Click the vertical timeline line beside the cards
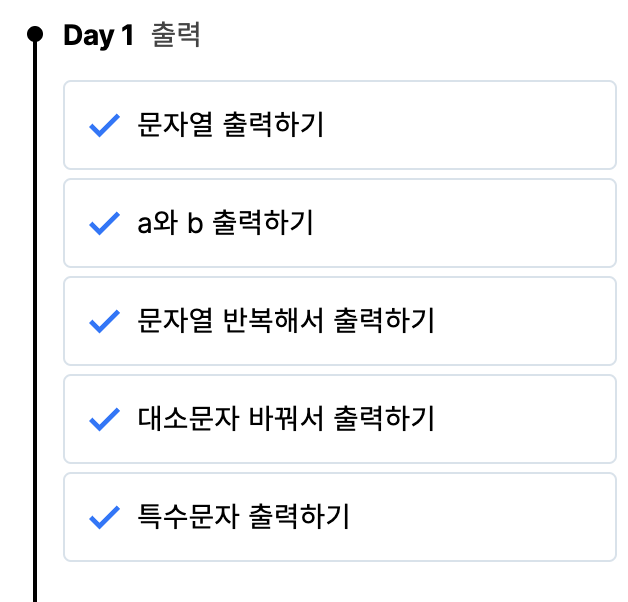 pyautogui.click(x=35, y=300)
